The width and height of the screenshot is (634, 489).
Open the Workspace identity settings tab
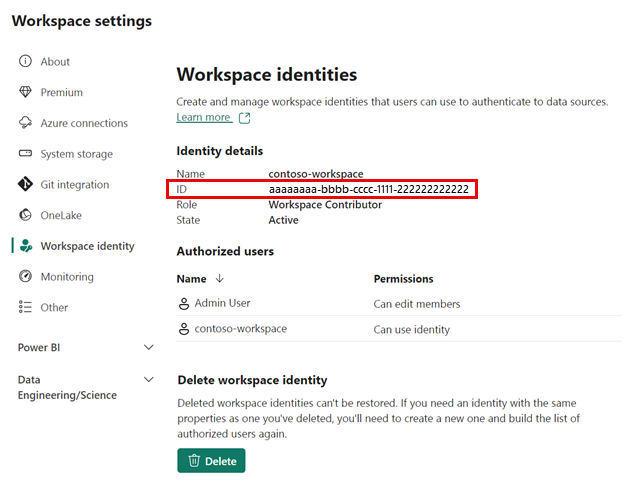pos(87,246)
